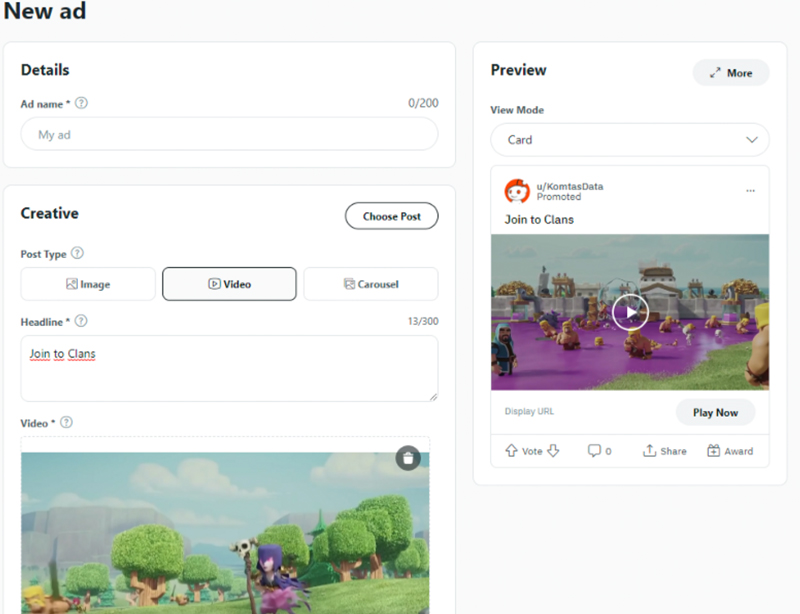Click the u/KomtasData avatar icon
The image size is (800, 614).
517,191
